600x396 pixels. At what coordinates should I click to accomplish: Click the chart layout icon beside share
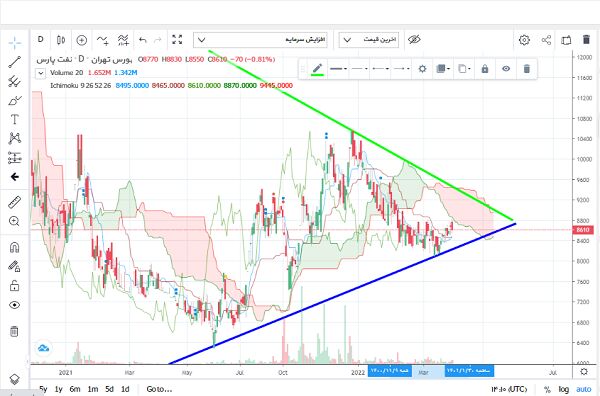[566, 40]
